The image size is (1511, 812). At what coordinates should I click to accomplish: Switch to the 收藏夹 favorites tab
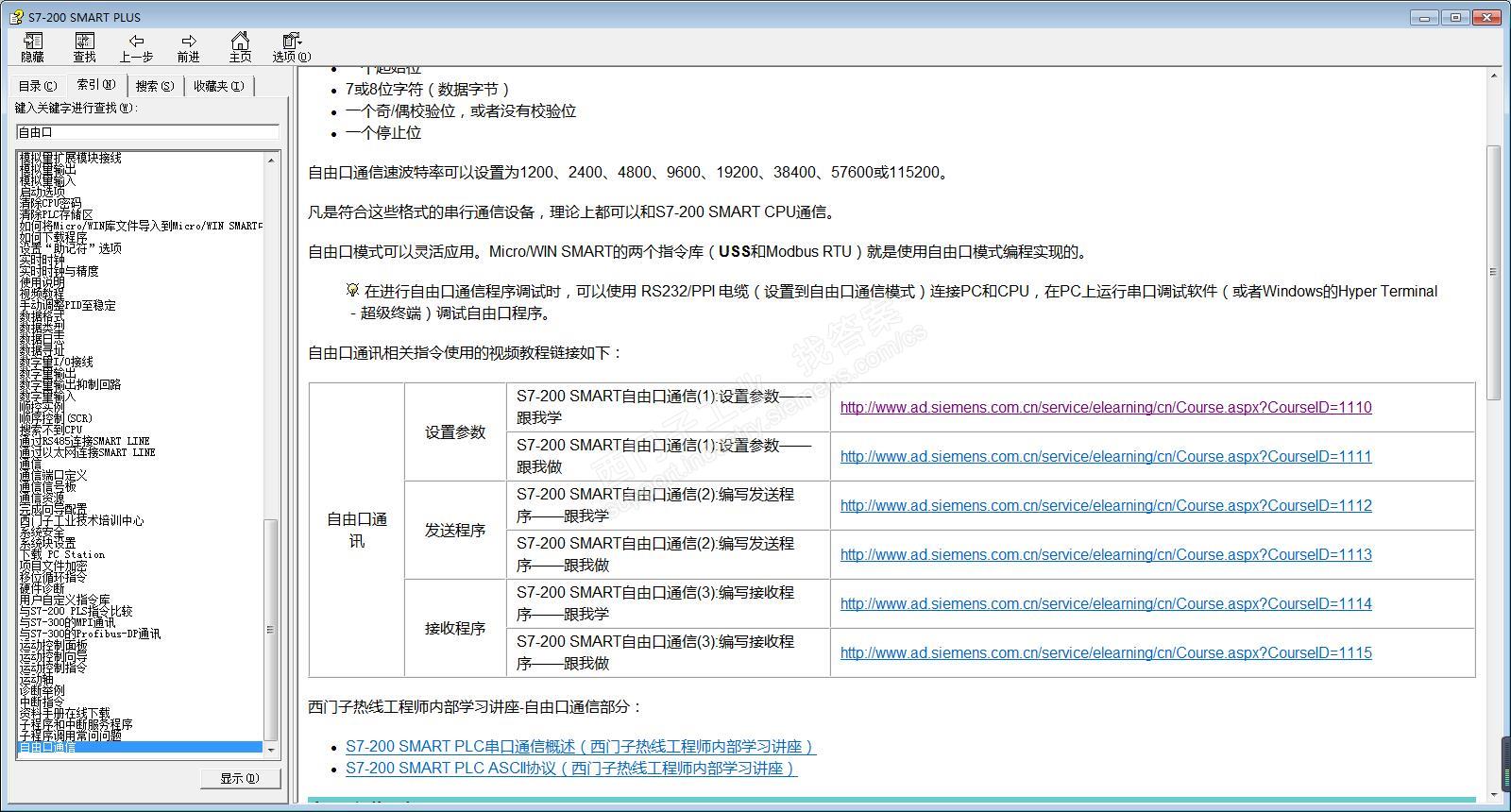point(219,86)
